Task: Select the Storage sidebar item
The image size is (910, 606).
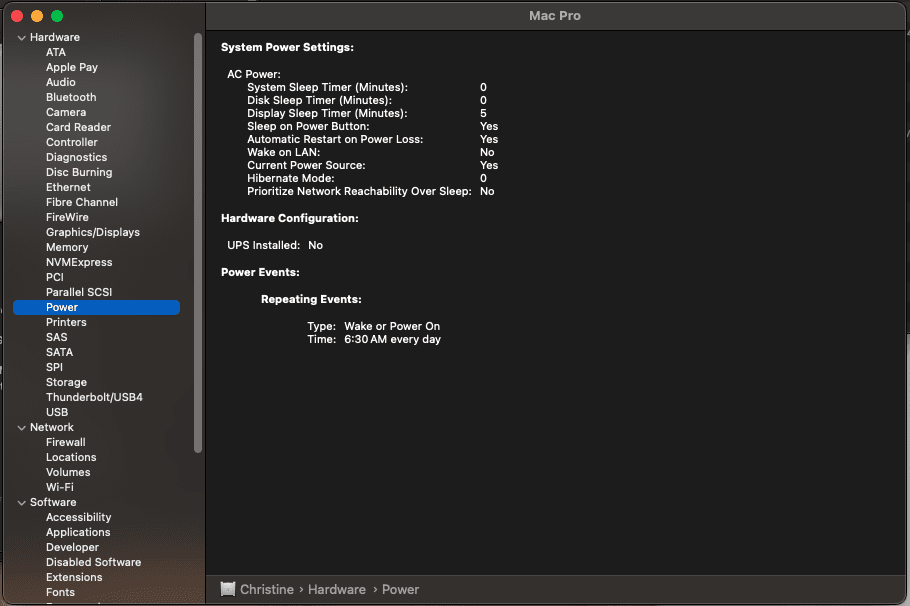Action: pos(66,382)
